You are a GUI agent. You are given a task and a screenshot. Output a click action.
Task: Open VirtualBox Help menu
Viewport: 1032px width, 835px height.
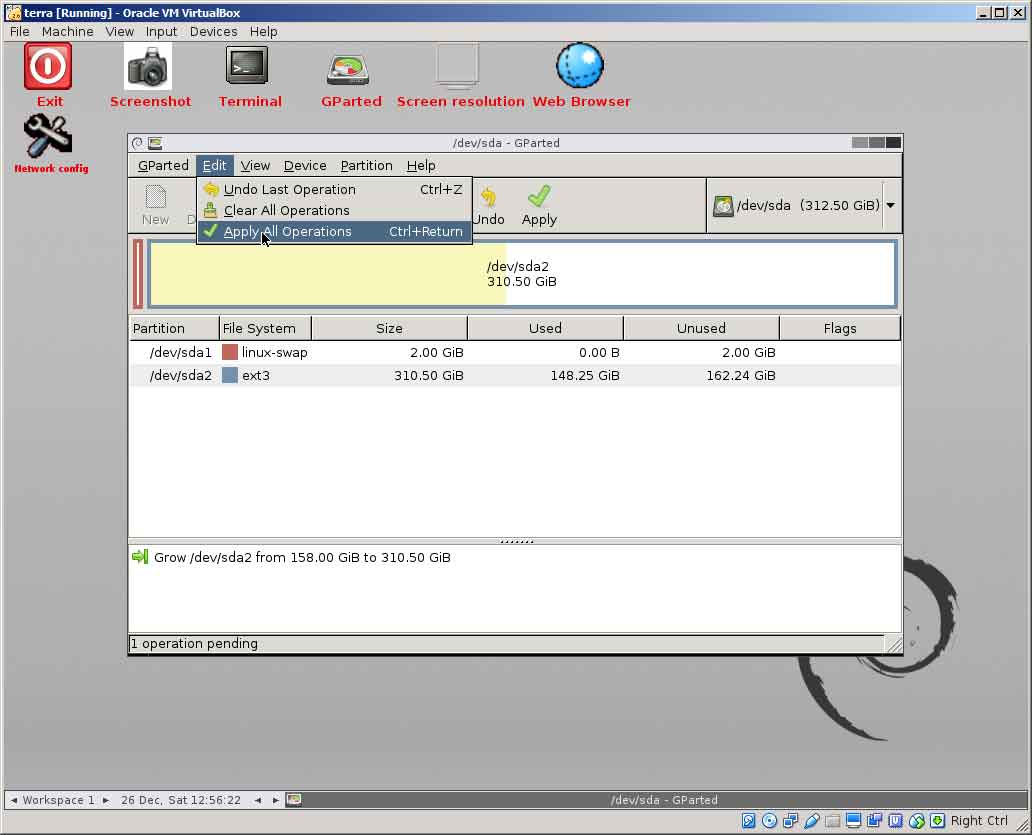pyautogui.click(x=263, y=32)
